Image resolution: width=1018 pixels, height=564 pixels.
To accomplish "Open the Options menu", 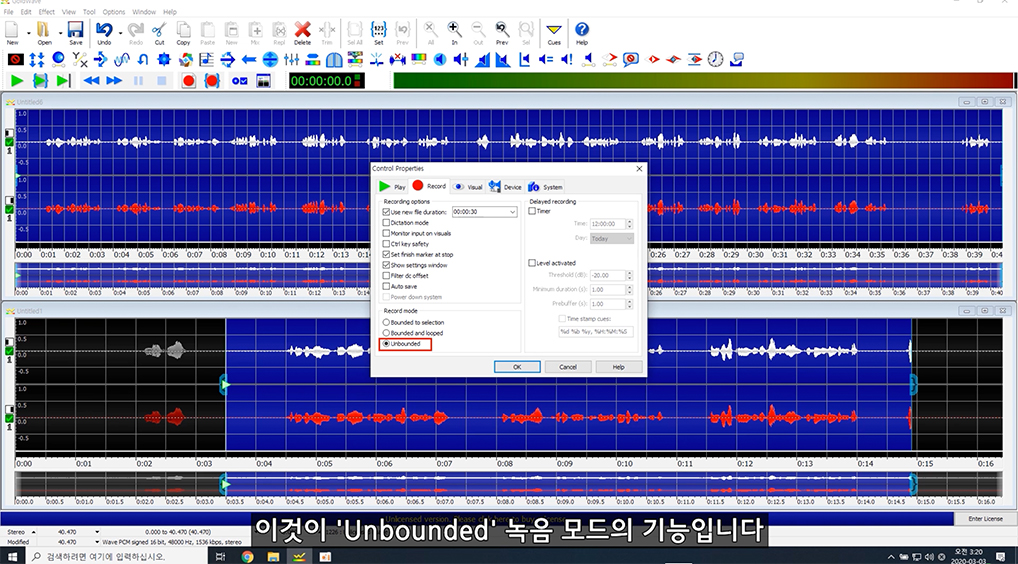I will [x=114, y=12].
